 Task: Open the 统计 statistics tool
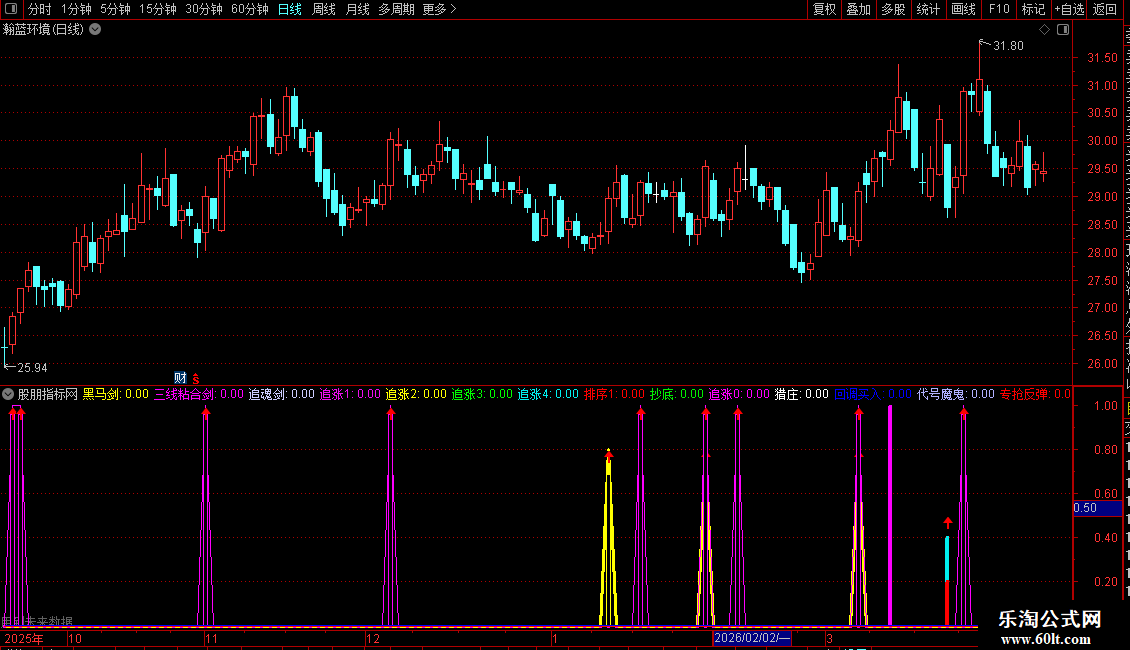point(927,9)
